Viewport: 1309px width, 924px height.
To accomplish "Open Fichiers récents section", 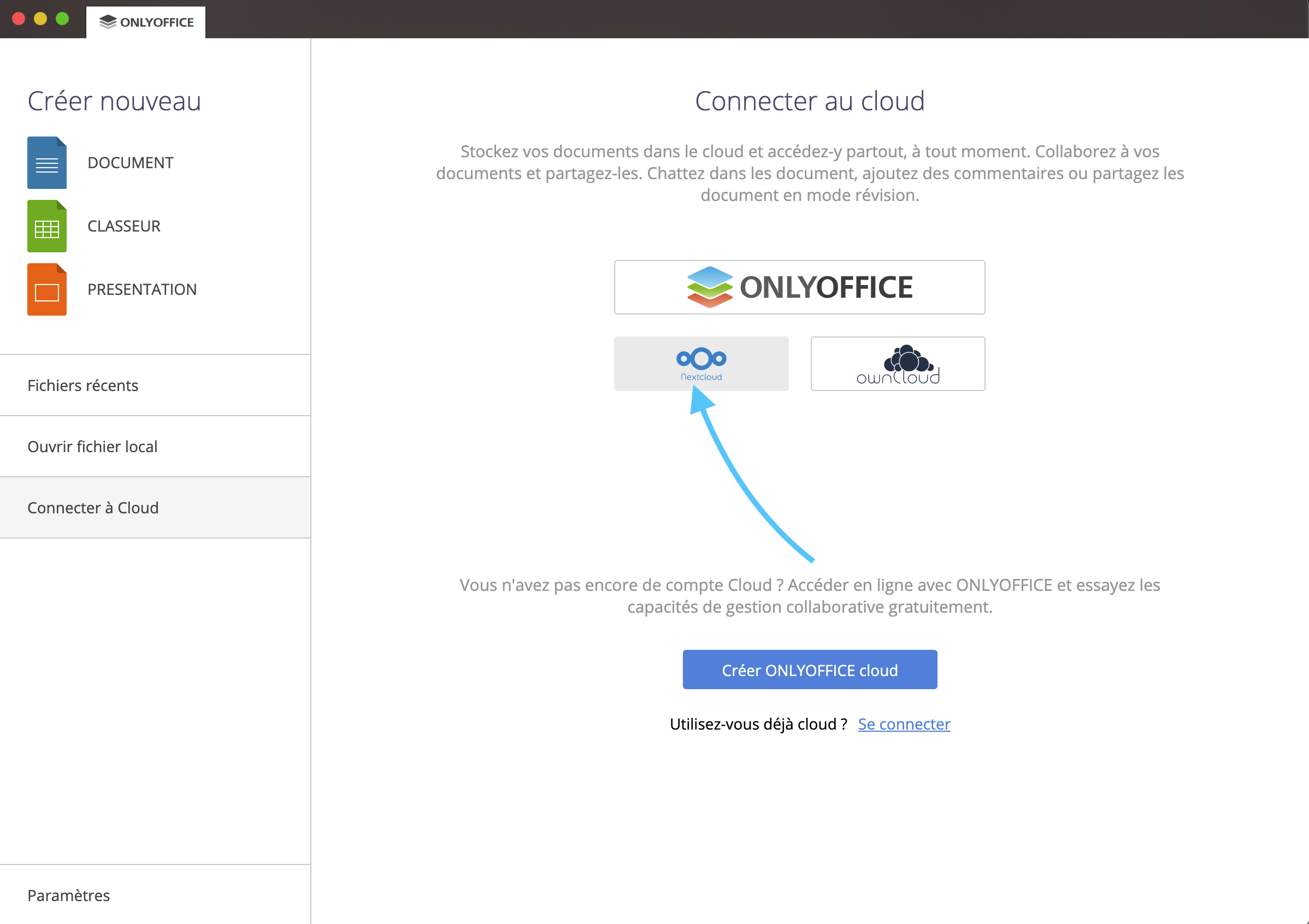I will 155,386.
